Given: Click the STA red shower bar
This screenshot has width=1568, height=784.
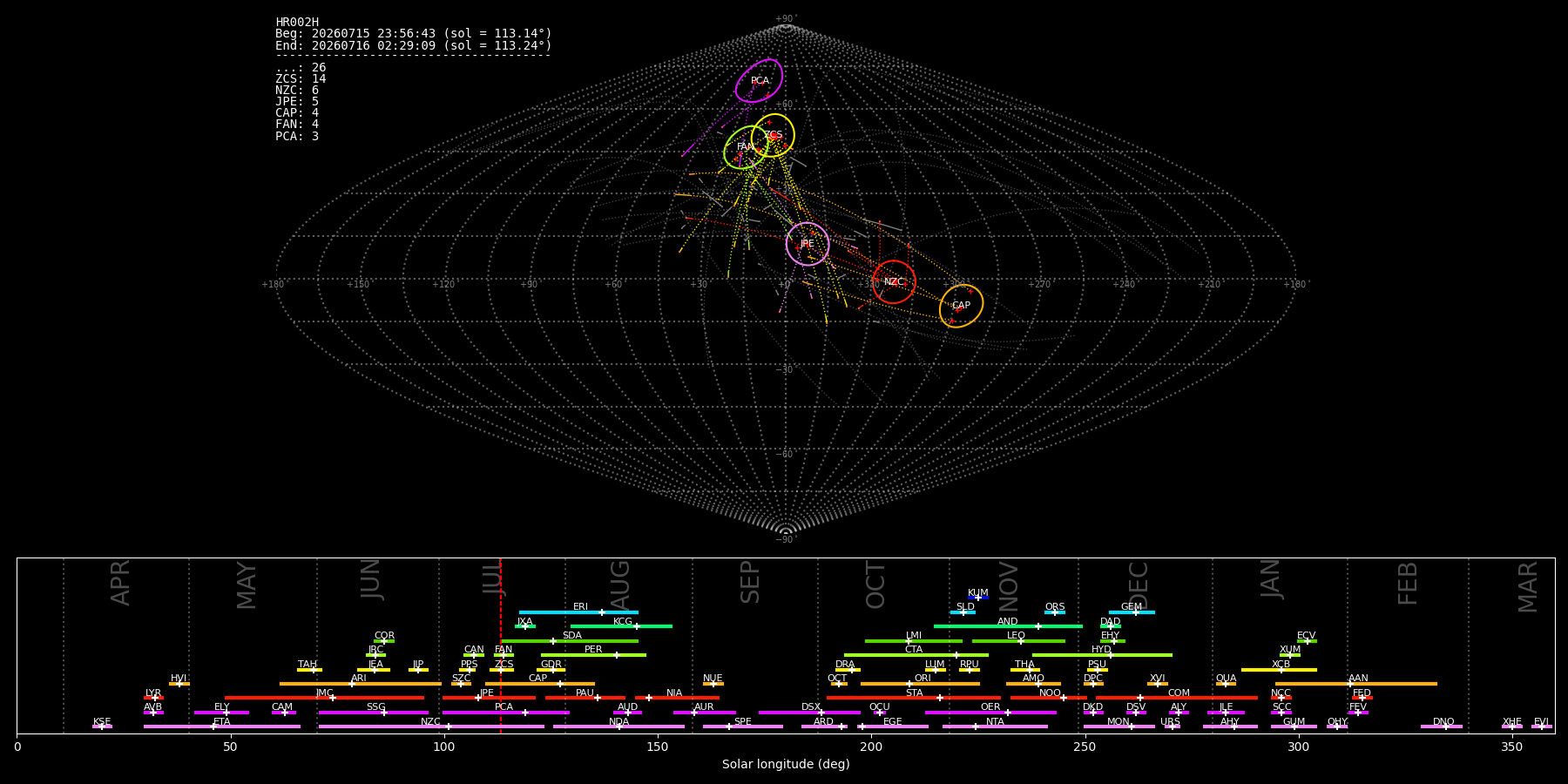Looking at the screenshot, I should (914, 698).
